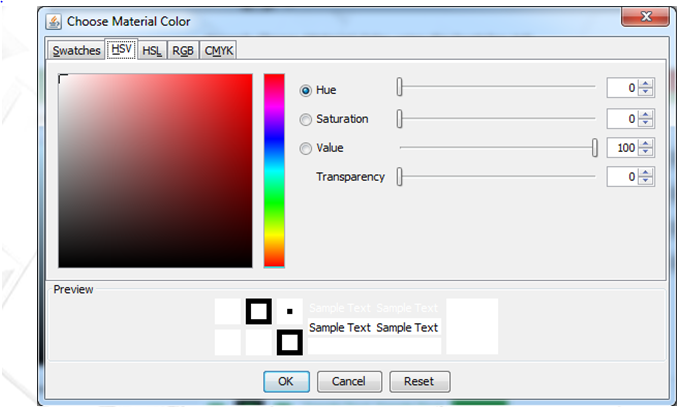The image size is (677, 407).
Task: Click the vertical rainbow hue strip
Action: pyautogui.click(x=274, y=171)
